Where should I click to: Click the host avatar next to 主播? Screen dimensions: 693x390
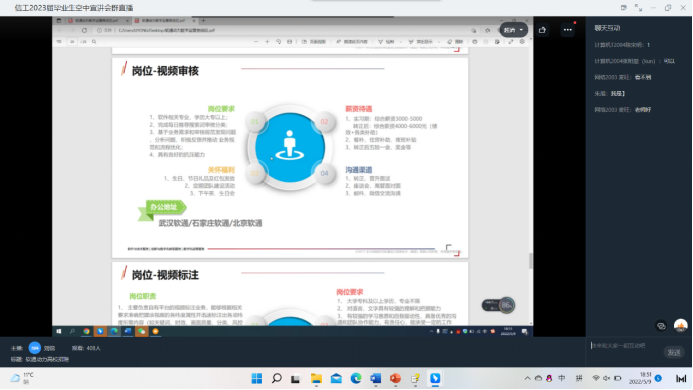[x=34, y=348]
